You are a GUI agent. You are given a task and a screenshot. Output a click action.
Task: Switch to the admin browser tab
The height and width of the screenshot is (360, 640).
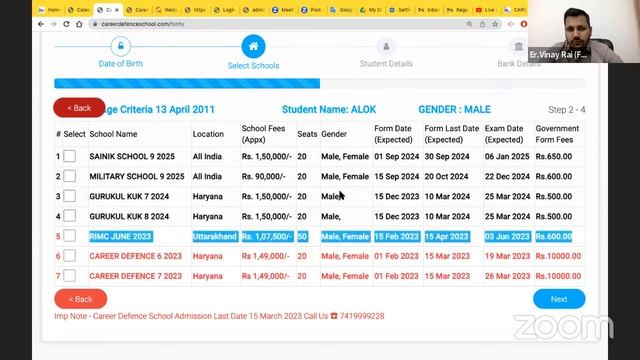254,10
